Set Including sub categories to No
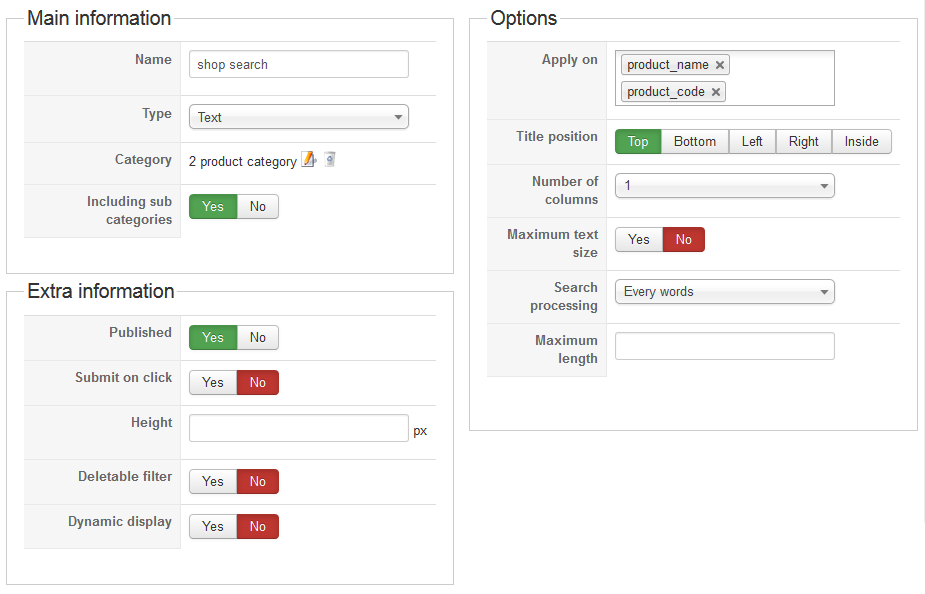The image size is (925, 594). coord(258,206)
